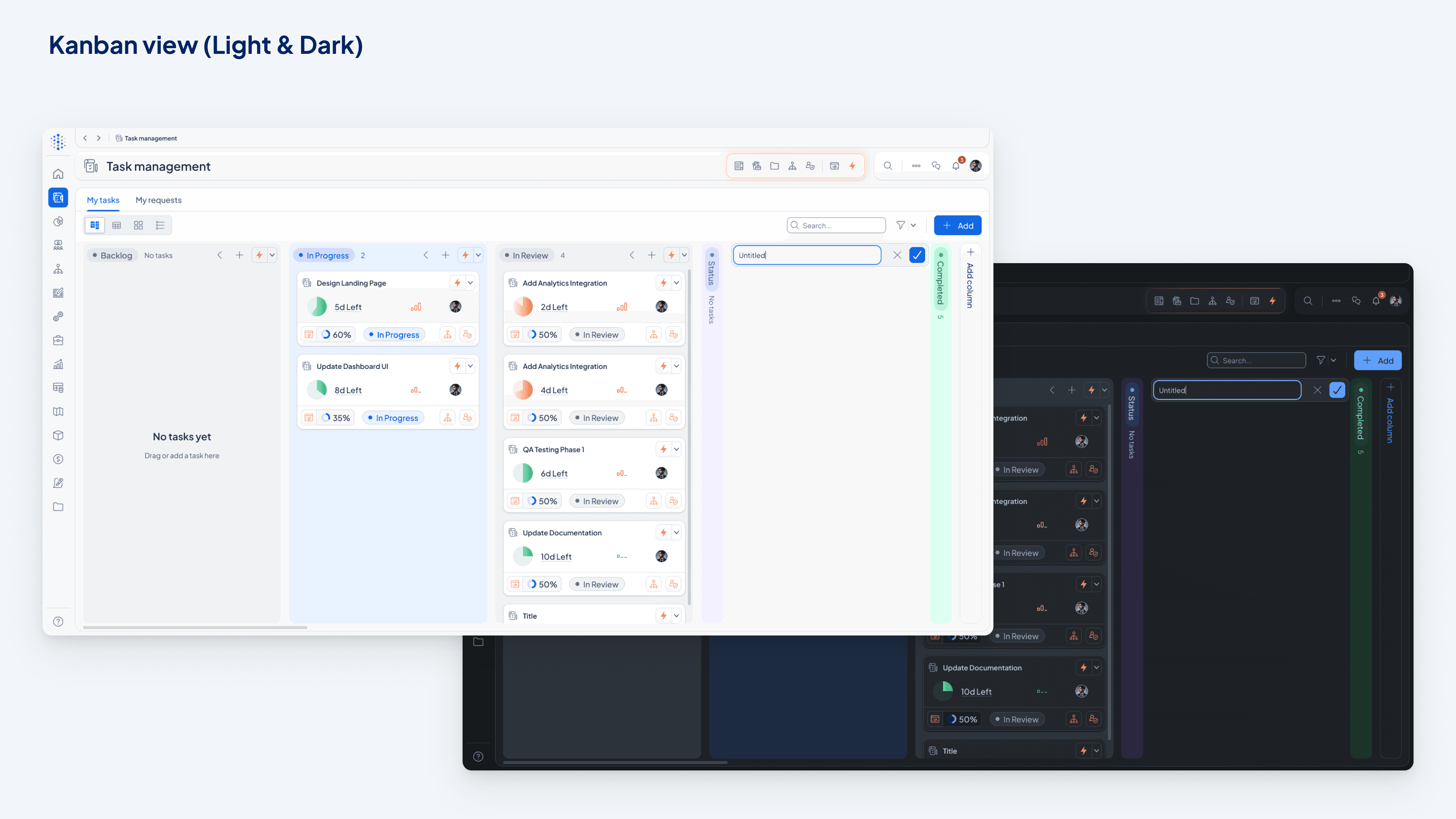Expand Design Landing Page card dropdown
The height and width of the screenshot is (819, 1456).
point(470,282)
